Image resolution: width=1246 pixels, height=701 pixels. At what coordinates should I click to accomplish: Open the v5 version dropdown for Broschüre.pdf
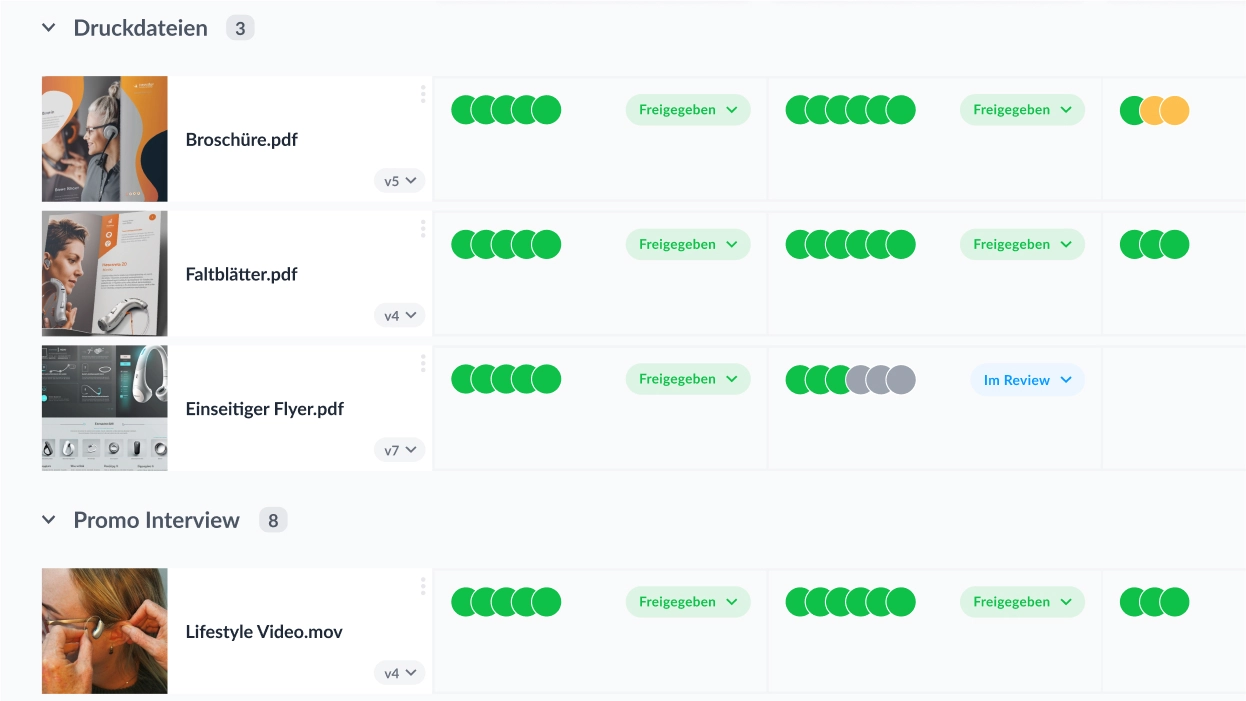click(x=399, y=181)
